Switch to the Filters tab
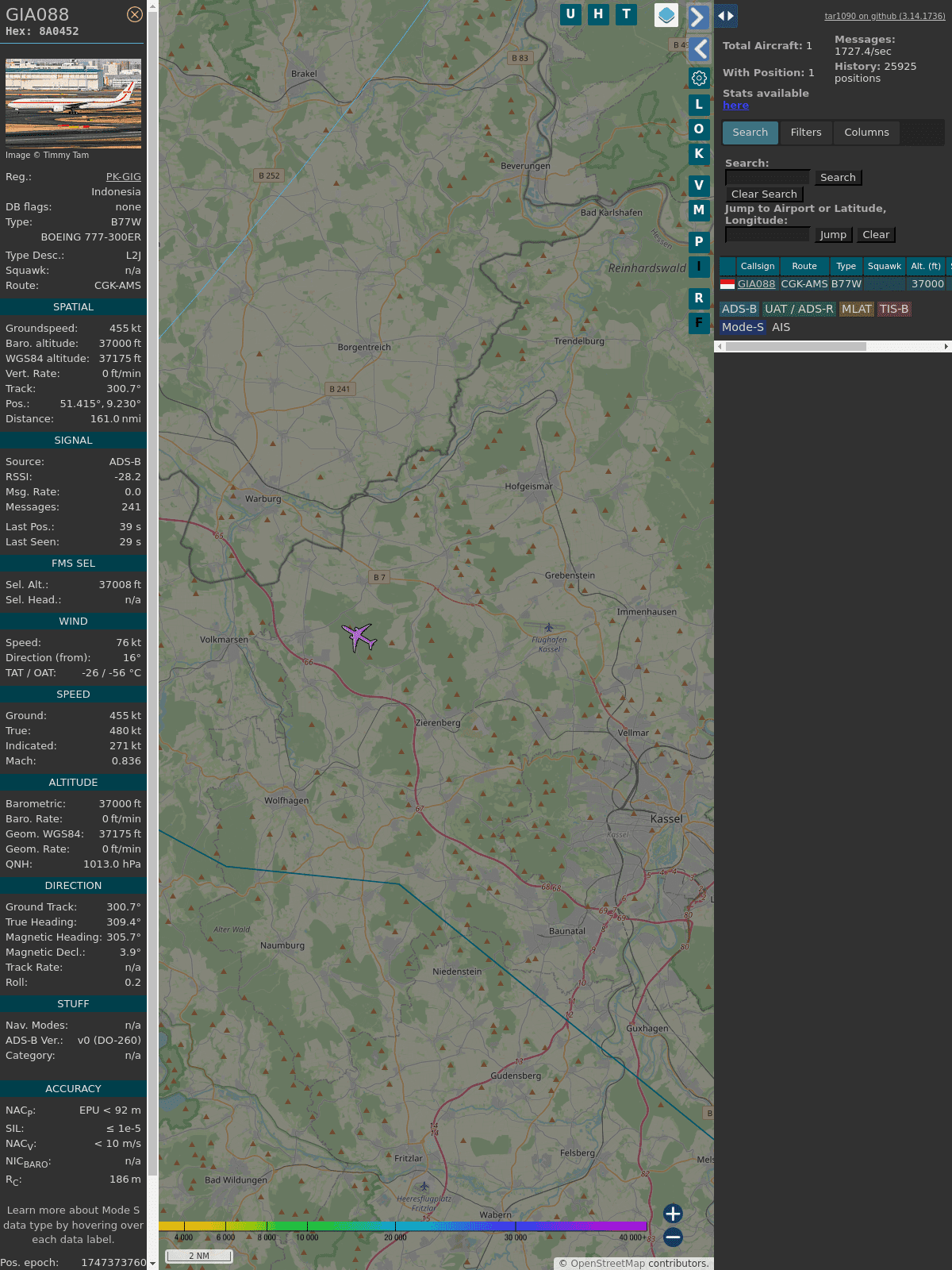This screenshot has width=952, height=1270. click(806, 133)
